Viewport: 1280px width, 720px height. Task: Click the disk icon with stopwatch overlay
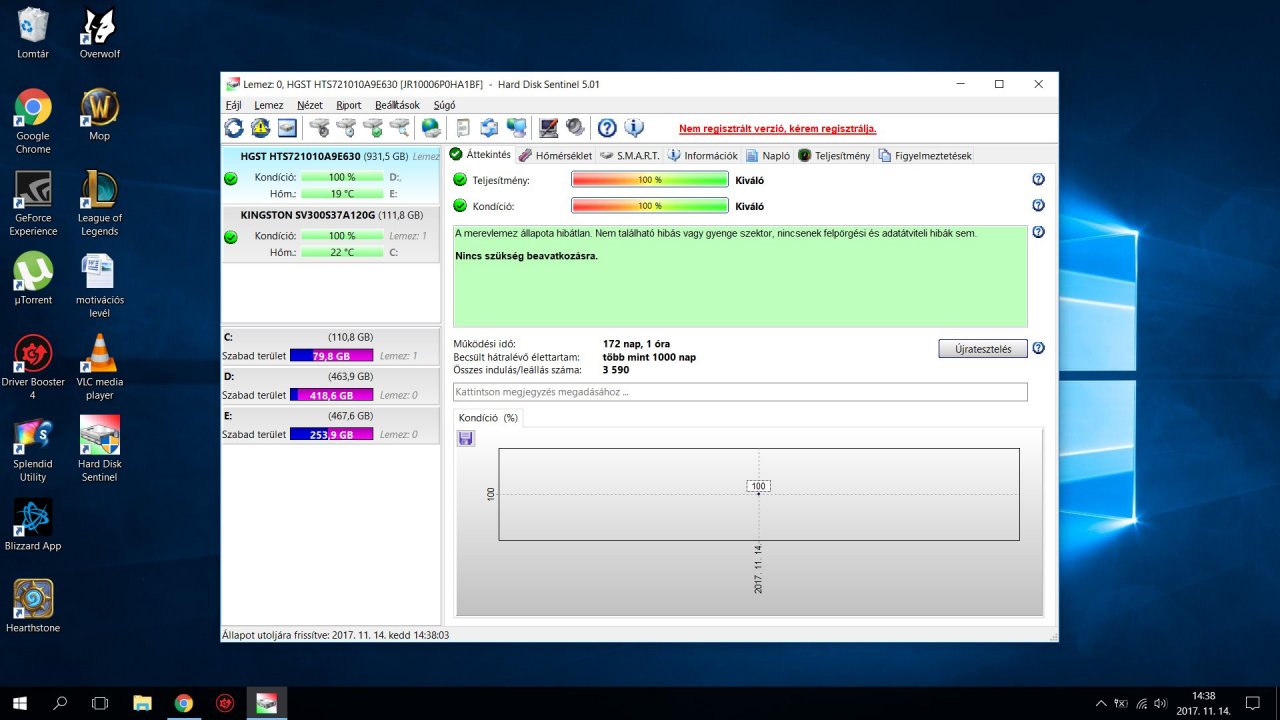click(x=320, y=127)
